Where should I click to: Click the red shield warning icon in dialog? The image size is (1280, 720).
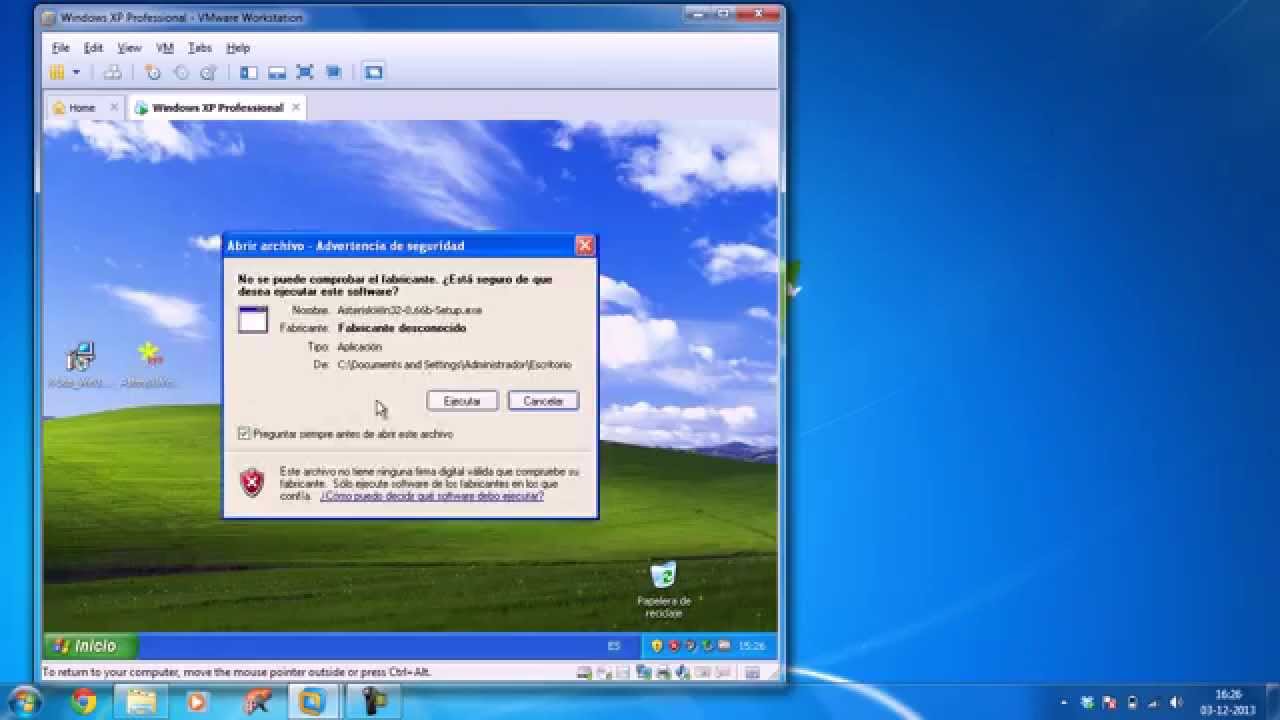tap(252, 483)
